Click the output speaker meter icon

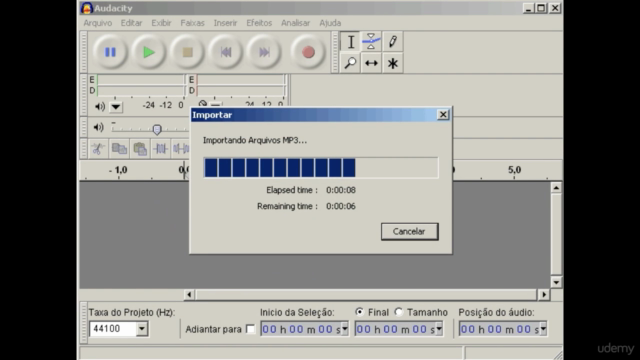[100, 107]
